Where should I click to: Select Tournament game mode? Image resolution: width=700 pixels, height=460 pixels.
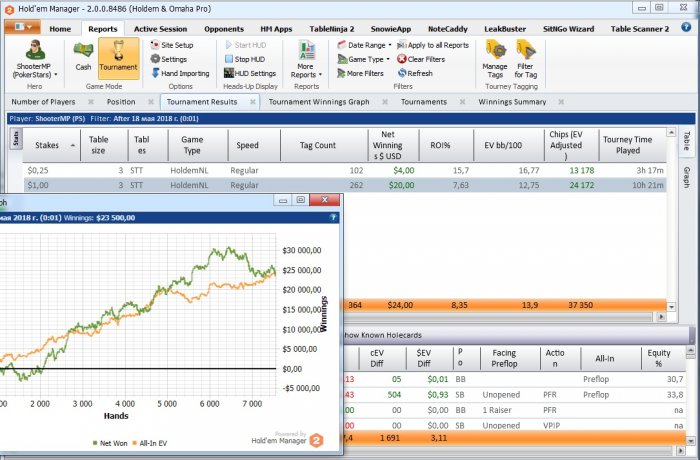point(118,58)
